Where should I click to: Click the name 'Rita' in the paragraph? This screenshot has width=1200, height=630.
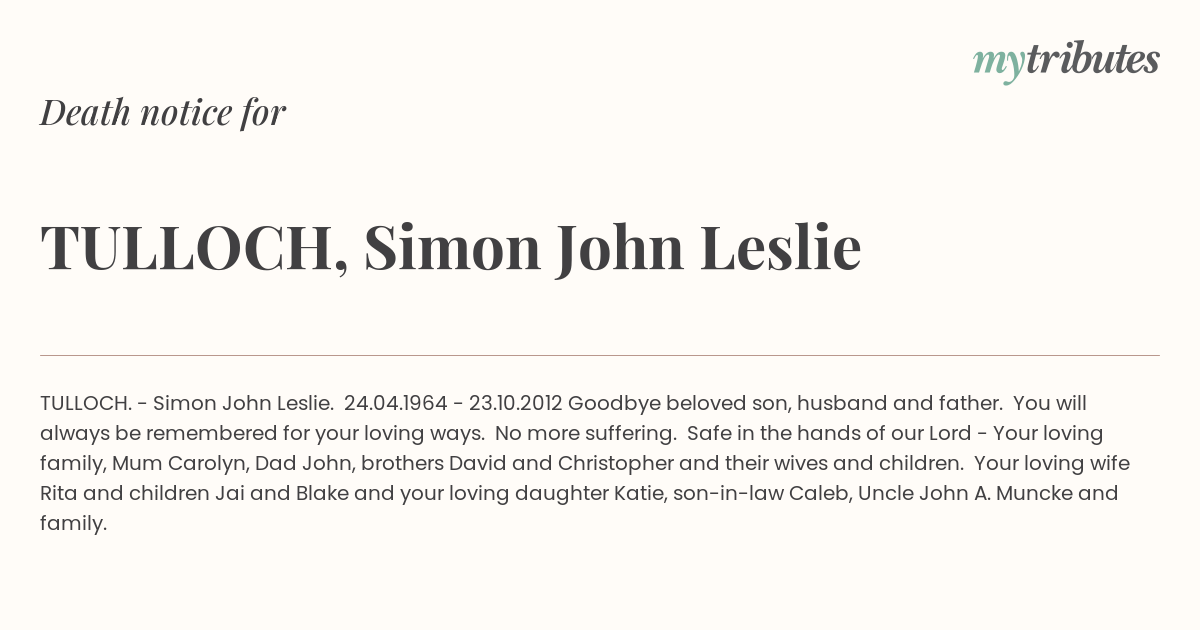point(59,493)
